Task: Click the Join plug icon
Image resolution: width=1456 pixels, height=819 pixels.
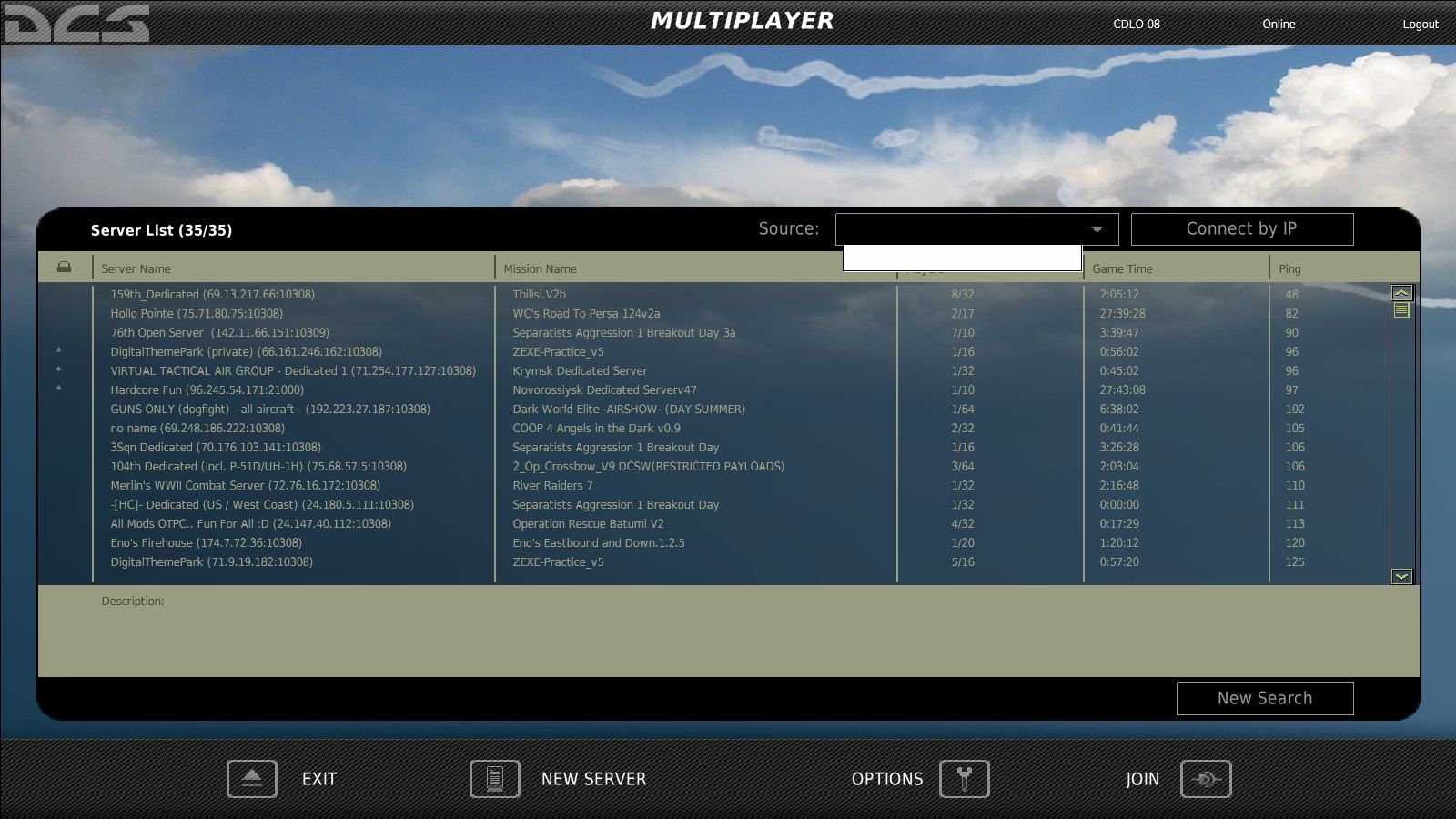Action: [1208, 778]
